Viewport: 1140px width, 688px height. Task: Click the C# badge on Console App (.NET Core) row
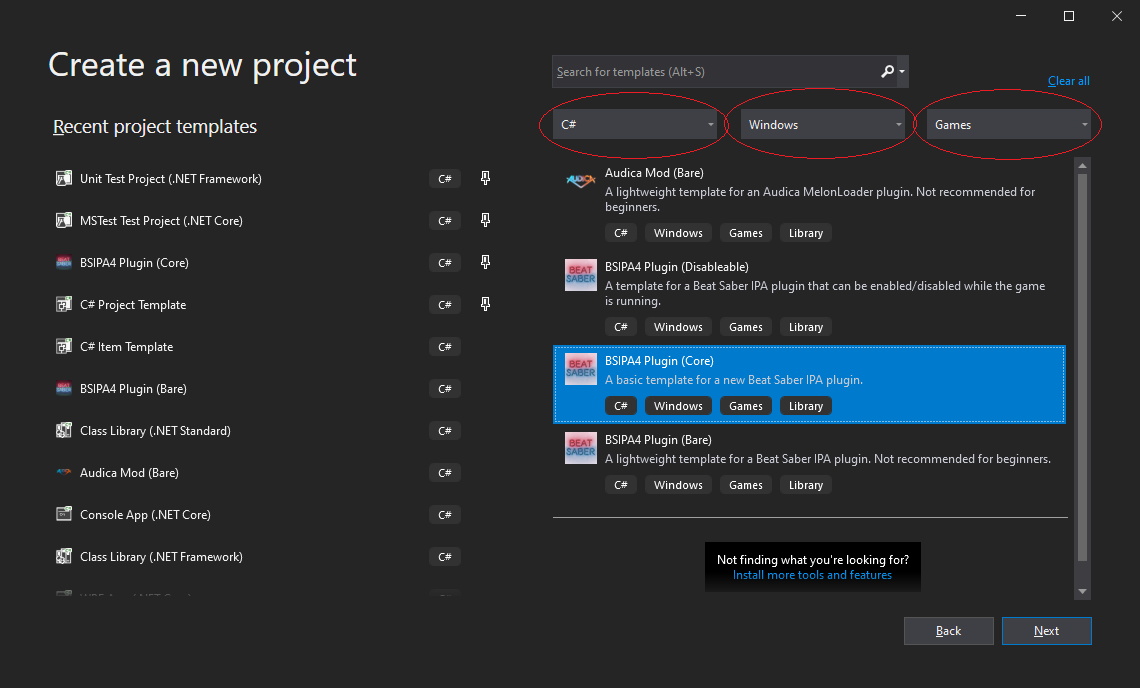(x=444, y=514)
